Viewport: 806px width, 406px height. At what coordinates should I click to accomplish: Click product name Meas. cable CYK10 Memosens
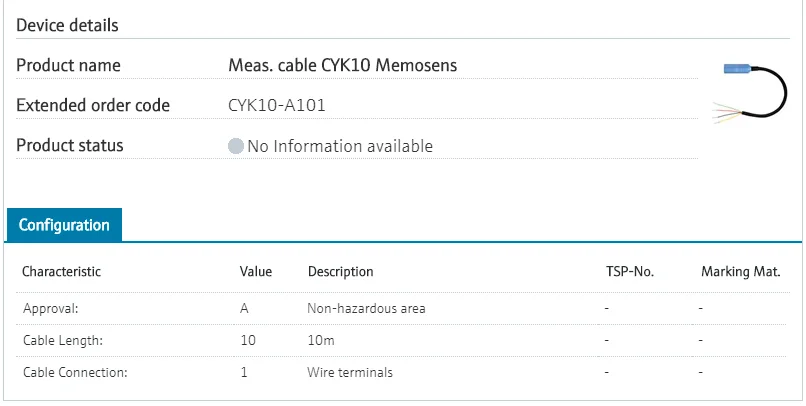[343, 65]
